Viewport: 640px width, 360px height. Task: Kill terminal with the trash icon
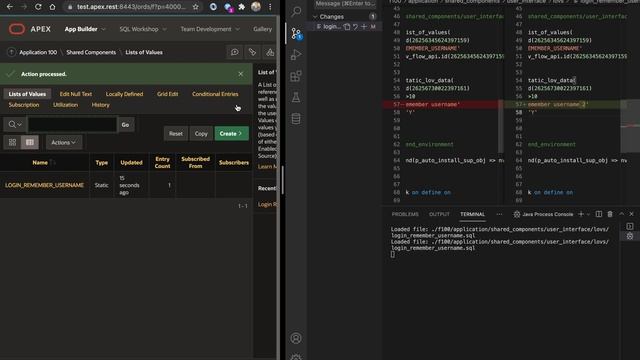coord(610,214)
